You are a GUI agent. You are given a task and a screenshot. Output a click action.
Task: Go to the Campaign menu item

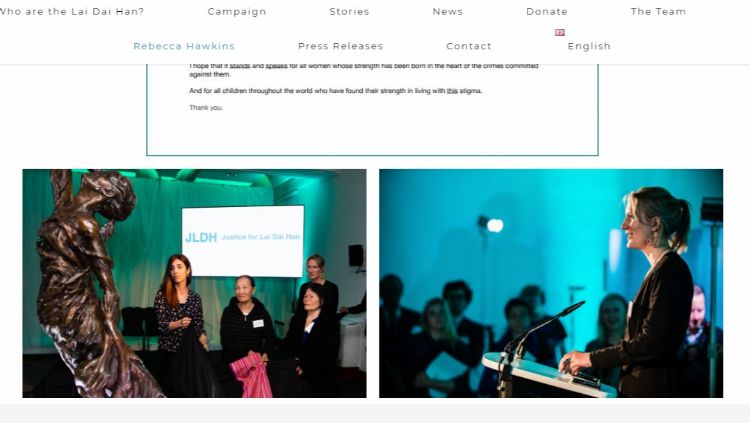pos(237,11)
